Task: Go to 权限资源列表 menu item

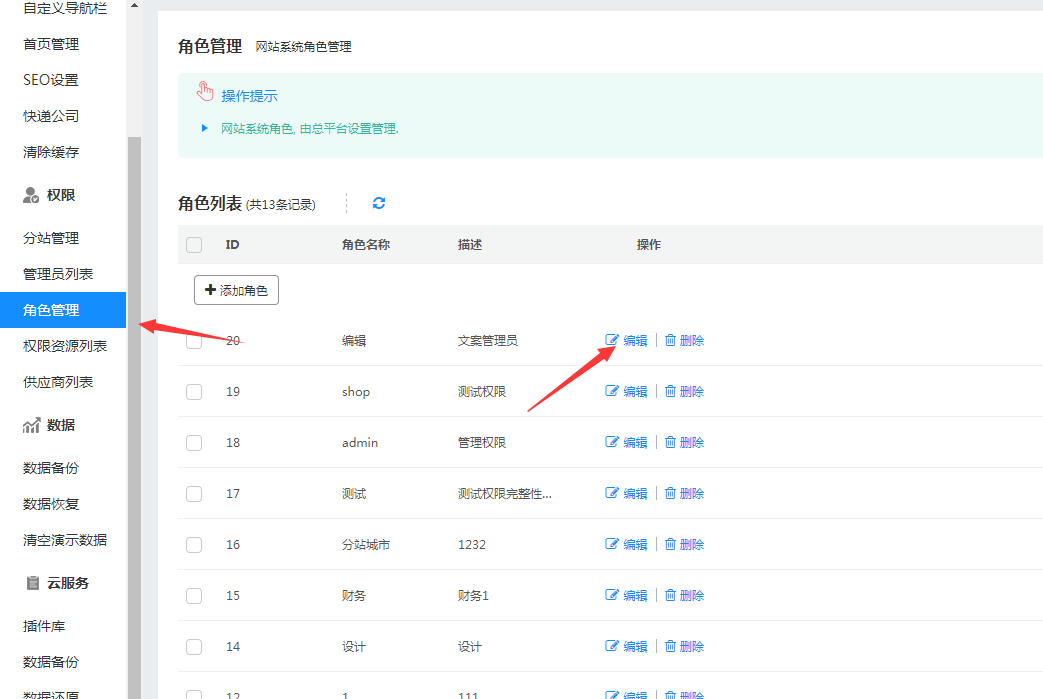Action: (x=65, y=346)
